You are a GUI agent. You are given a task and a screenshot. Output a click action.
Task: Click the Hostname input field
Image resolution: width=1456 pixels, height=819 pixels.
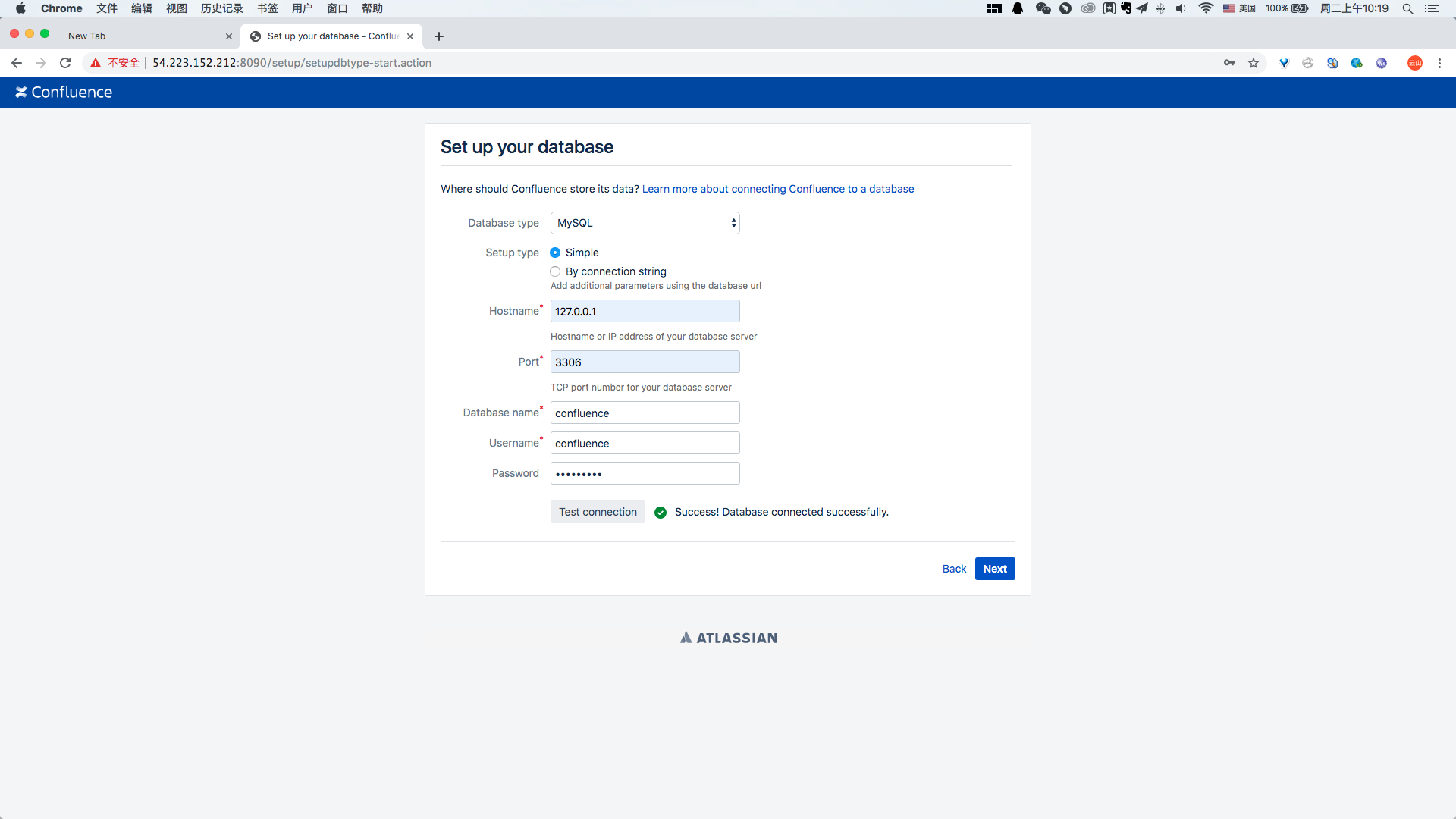[645, 311]
